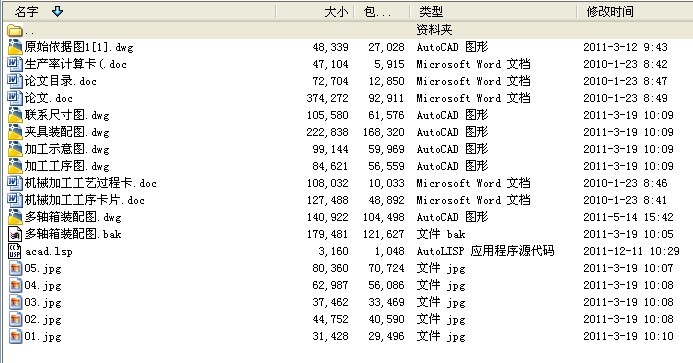Image resolution: width=693 pixels, height=363 pixels.
Task: Select the AutoCAD icon of 夹具装配图.dwg
Action: pos(15,132)
